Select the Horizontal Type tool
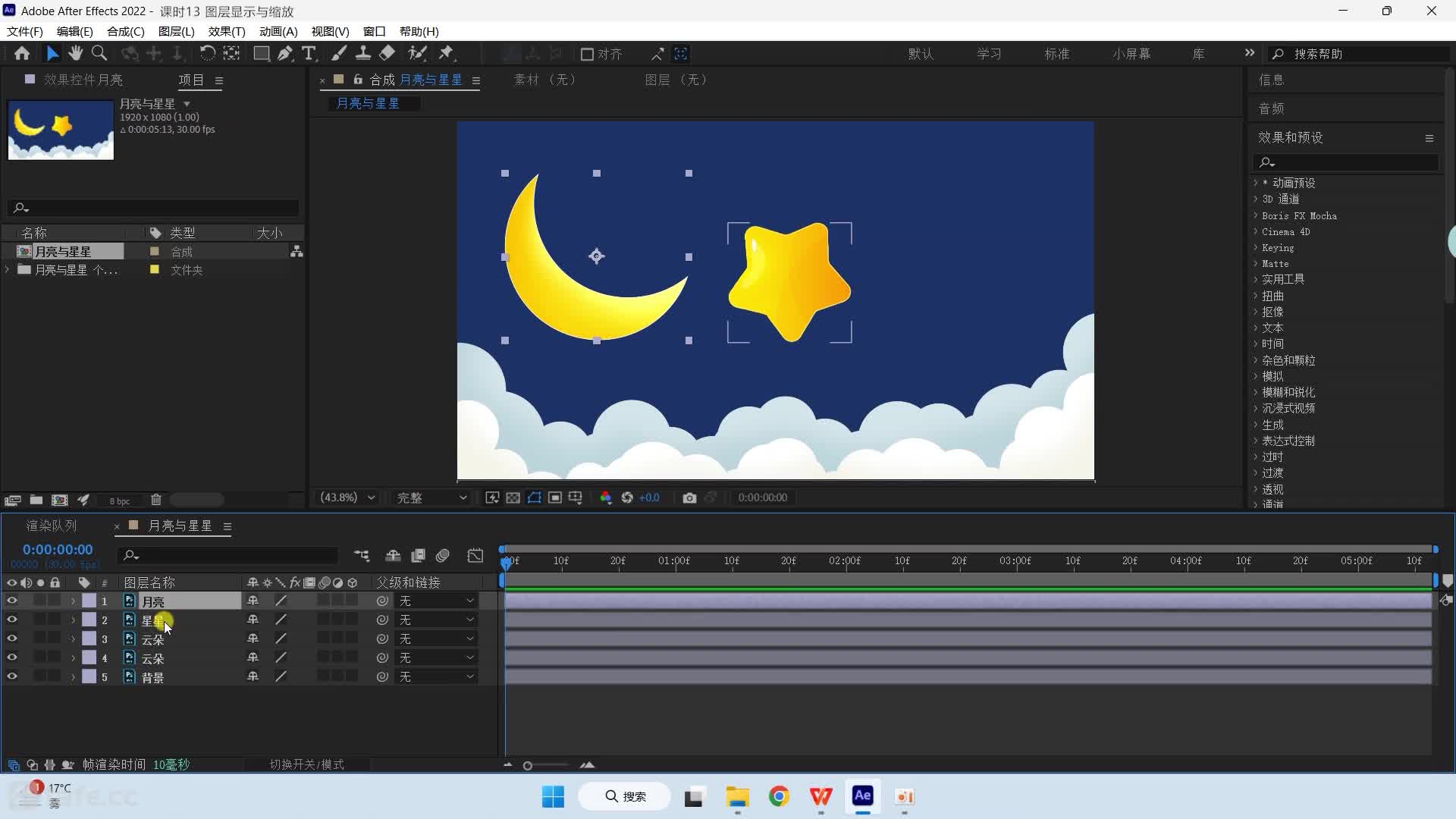Screen dimensions: 1456x819 click(309, 54)
